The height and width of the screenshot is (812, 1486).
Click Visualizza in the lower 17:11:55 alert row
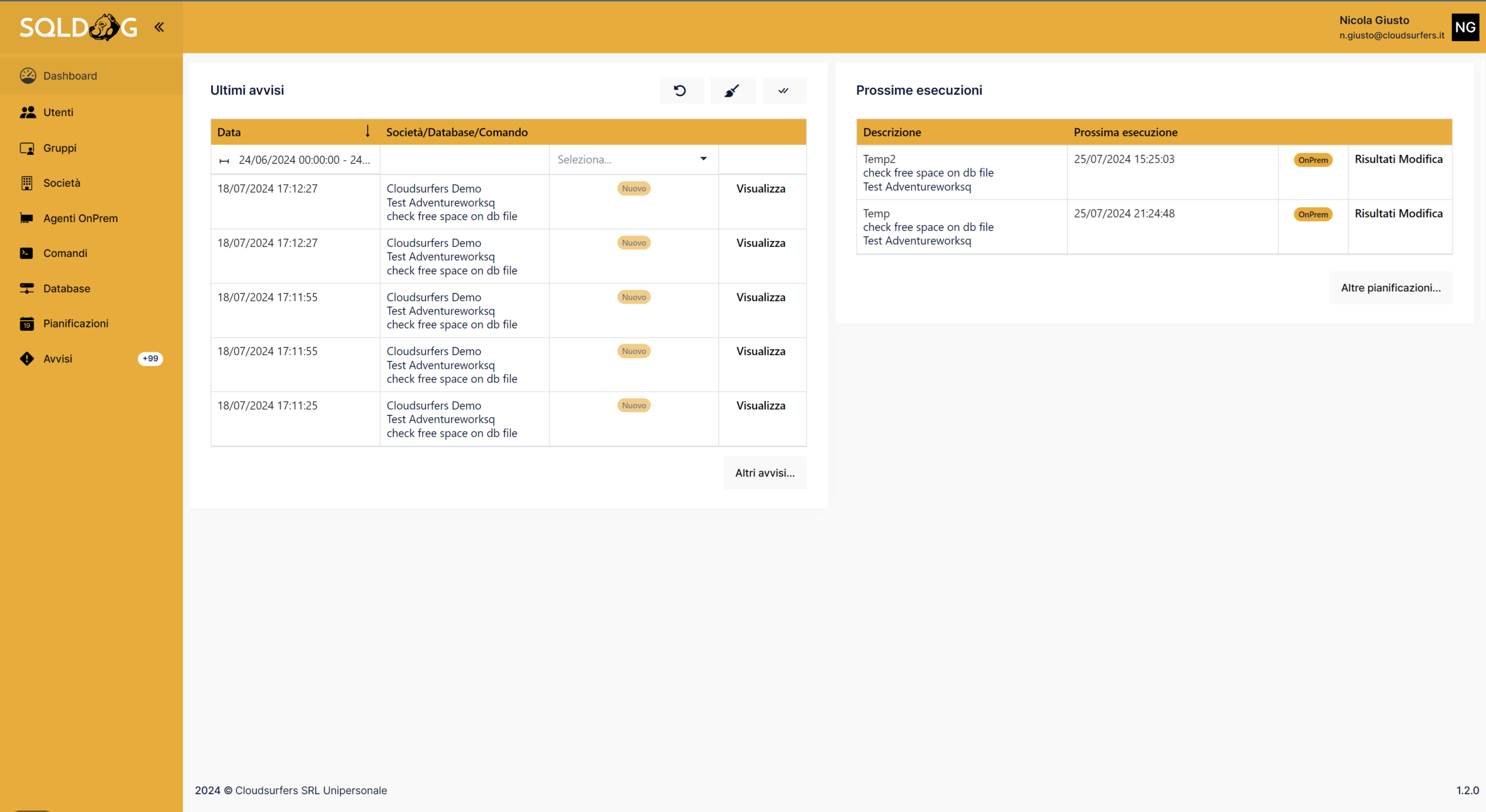tap(761, 351)
